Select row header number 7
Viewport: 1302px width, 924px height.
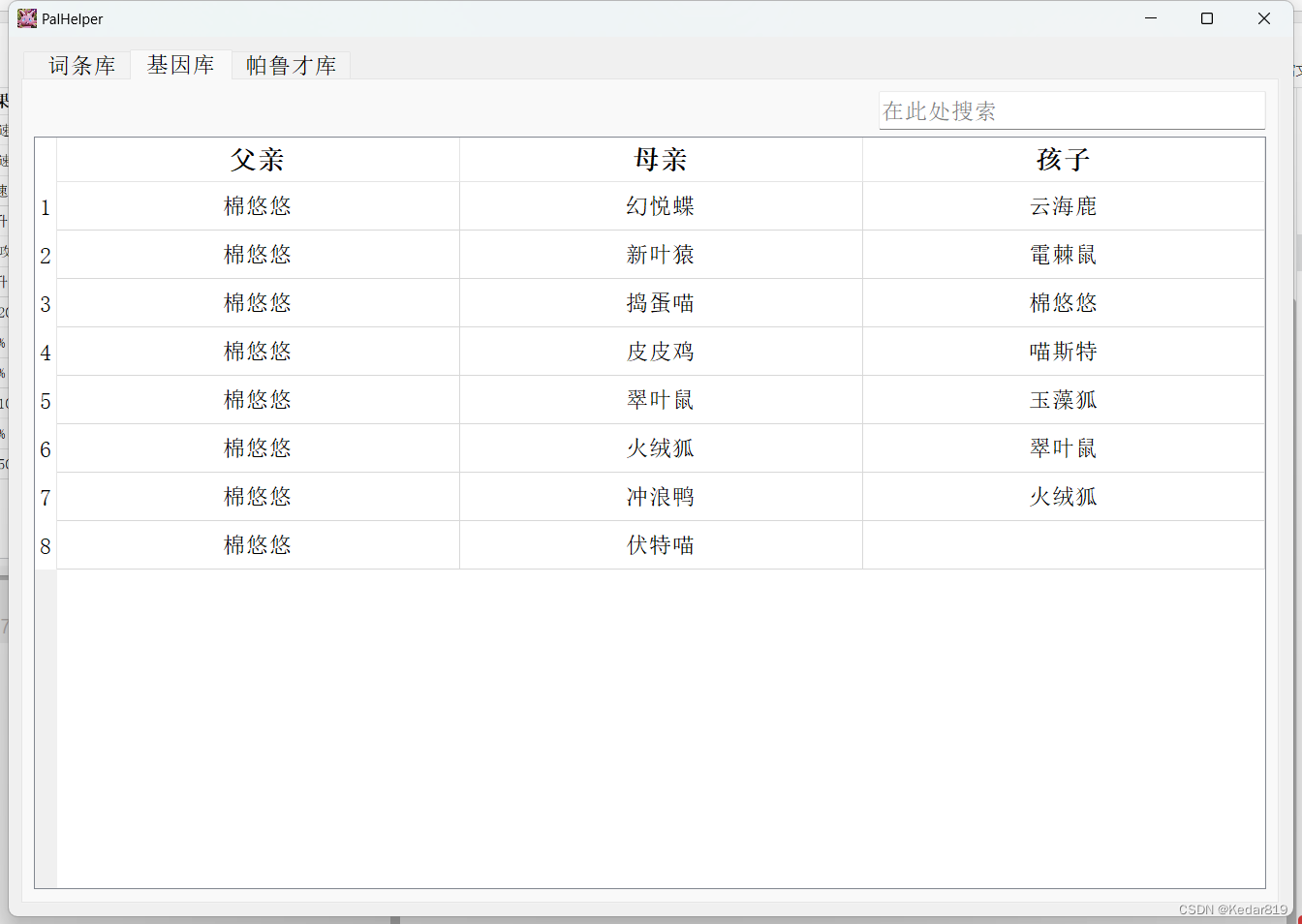point(46,497)
